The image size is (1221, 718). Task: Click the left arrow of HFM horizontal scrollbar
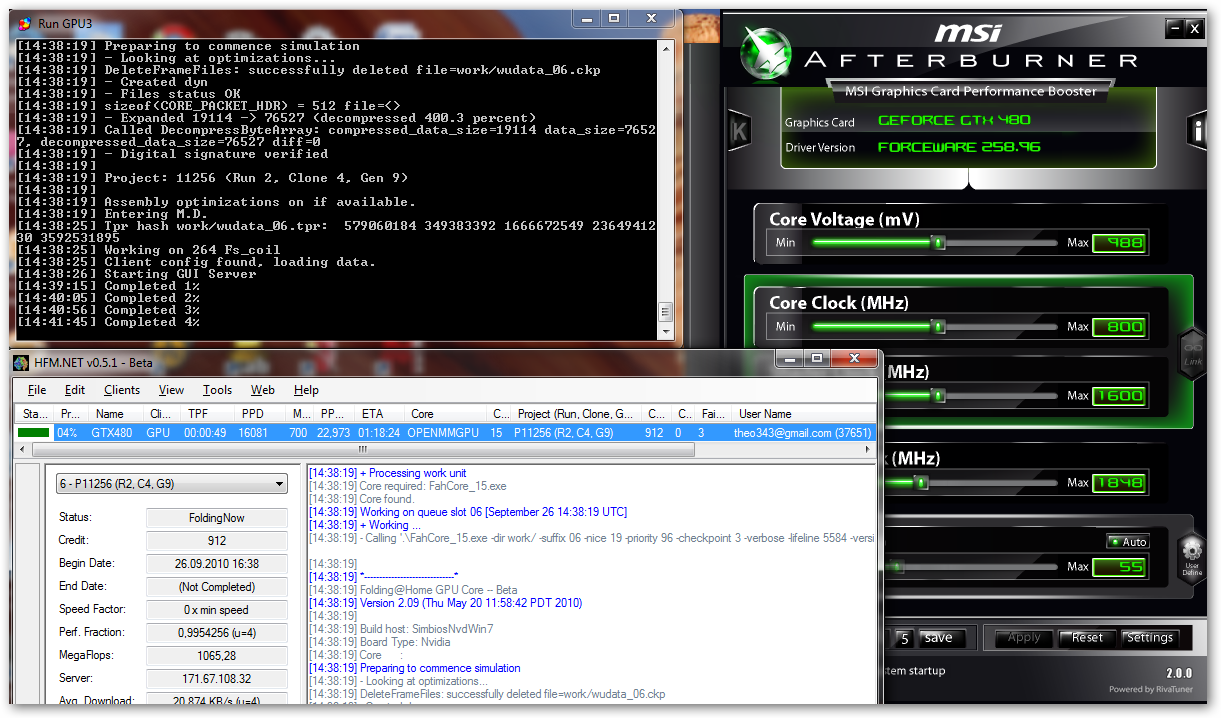[x=23, y=451]
